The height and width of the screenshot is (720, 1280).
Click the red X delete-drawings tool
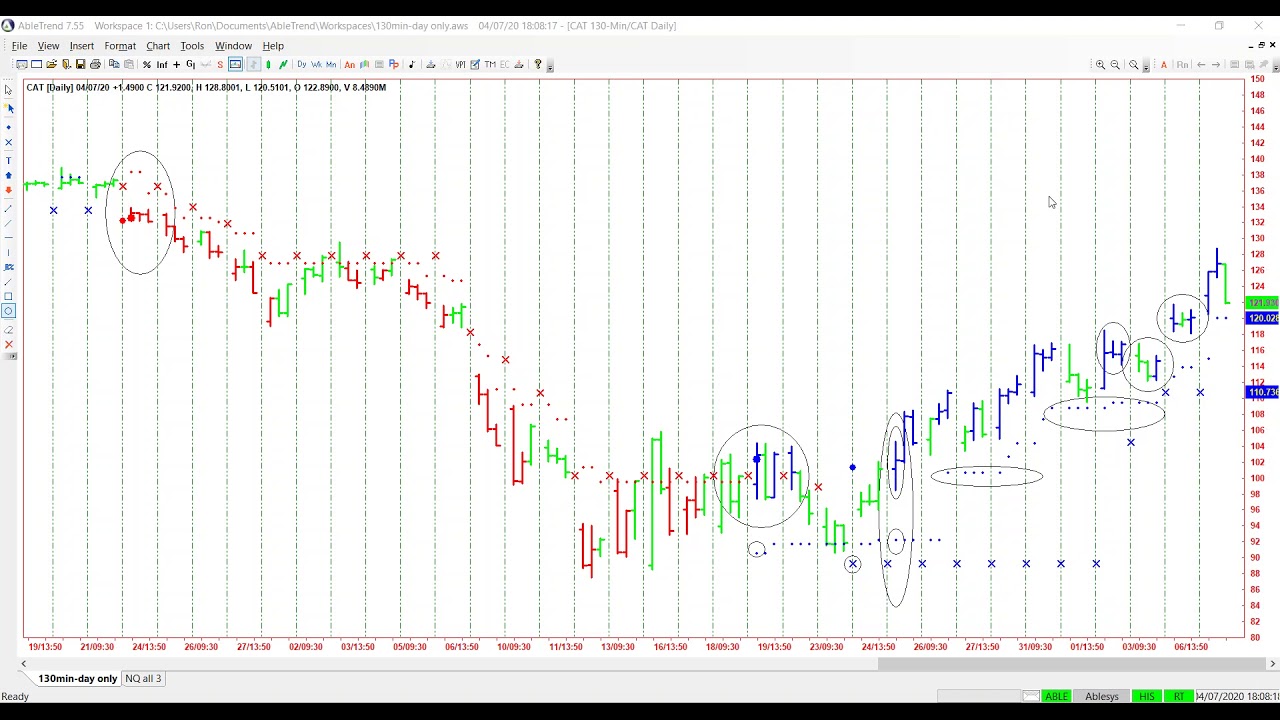coord(8,345)
